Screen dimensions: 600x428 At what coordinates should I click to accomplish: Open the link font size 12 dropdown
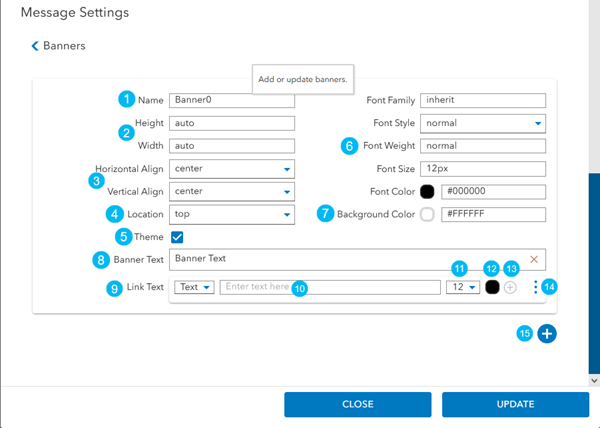point(460,287)
